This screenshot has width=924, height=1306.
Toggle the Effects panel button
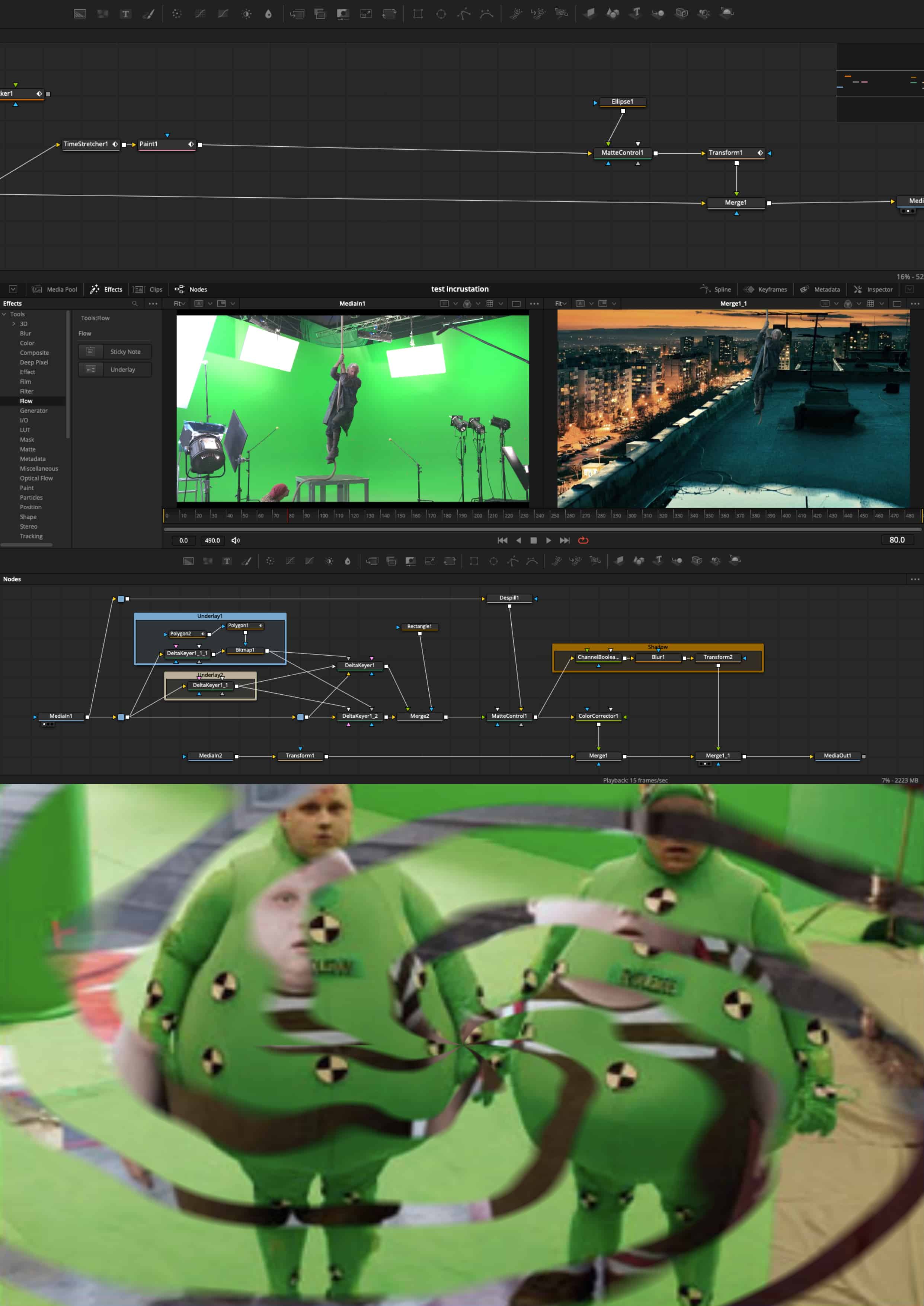tap(106, 289)
